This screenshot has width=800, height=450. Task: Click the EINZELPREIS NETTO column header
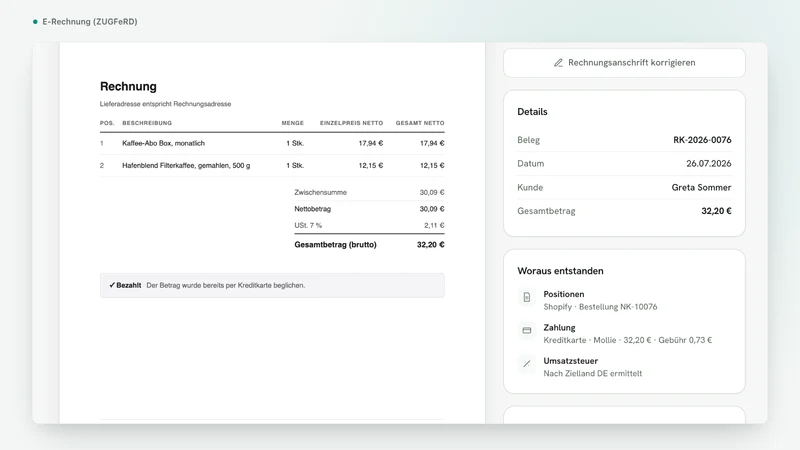point(352,123)
